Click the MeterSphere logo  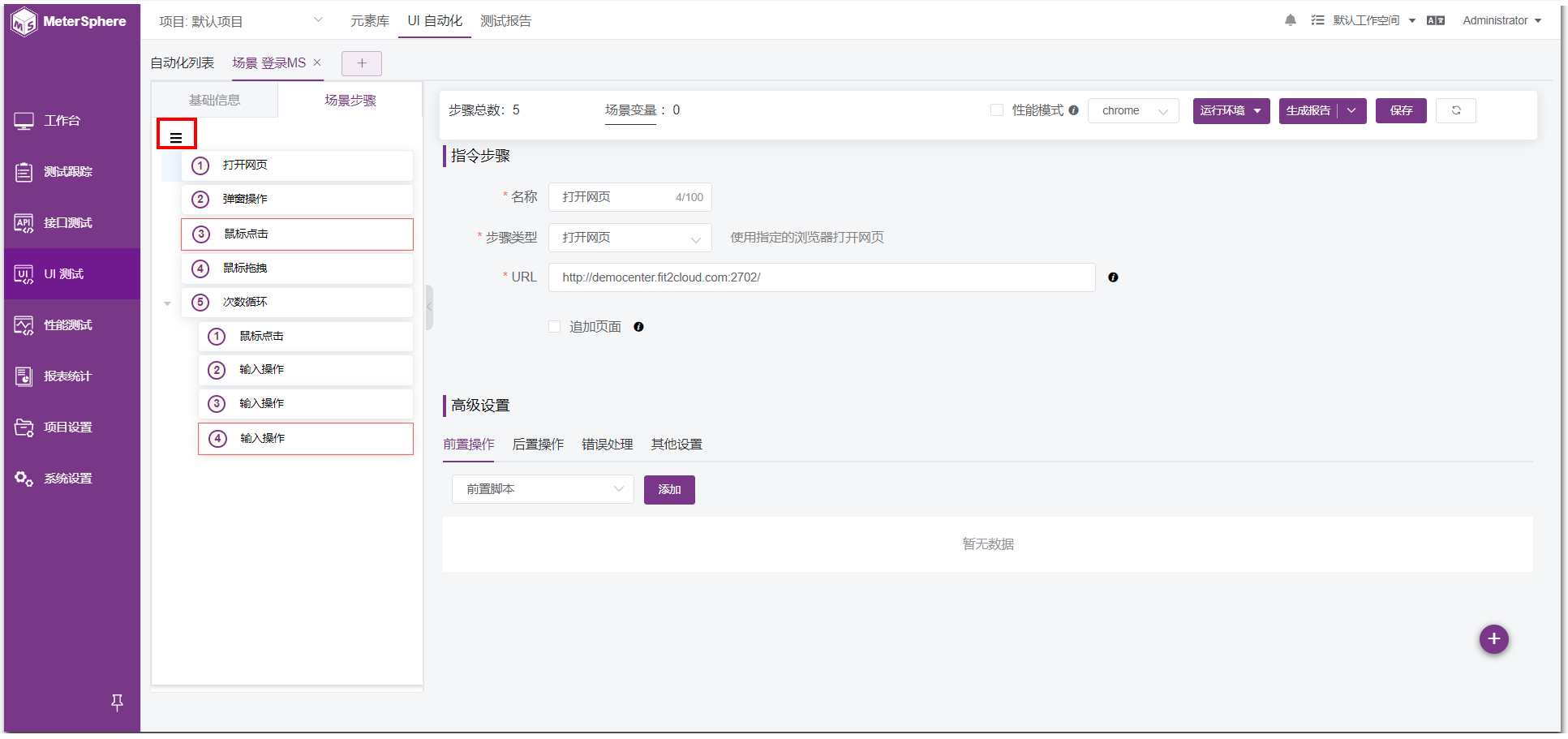pyautogui.click(x=69, y=21)
